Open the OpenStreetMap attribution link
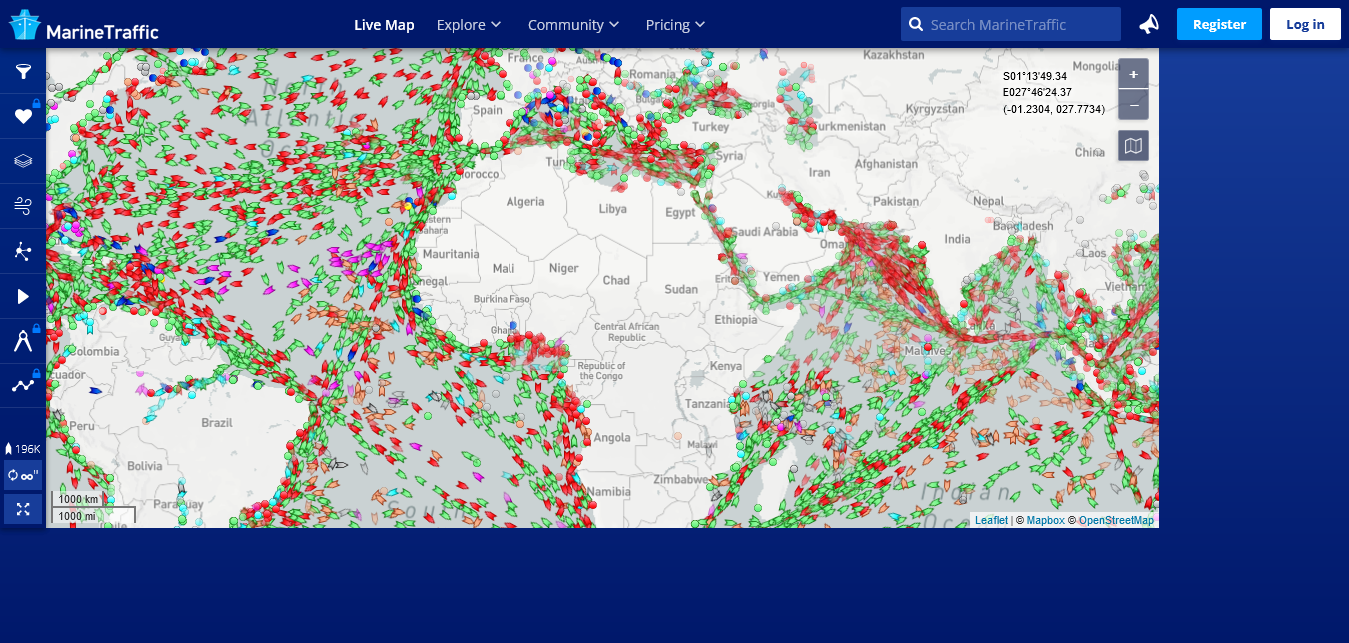 click(x=1116, y=520)
